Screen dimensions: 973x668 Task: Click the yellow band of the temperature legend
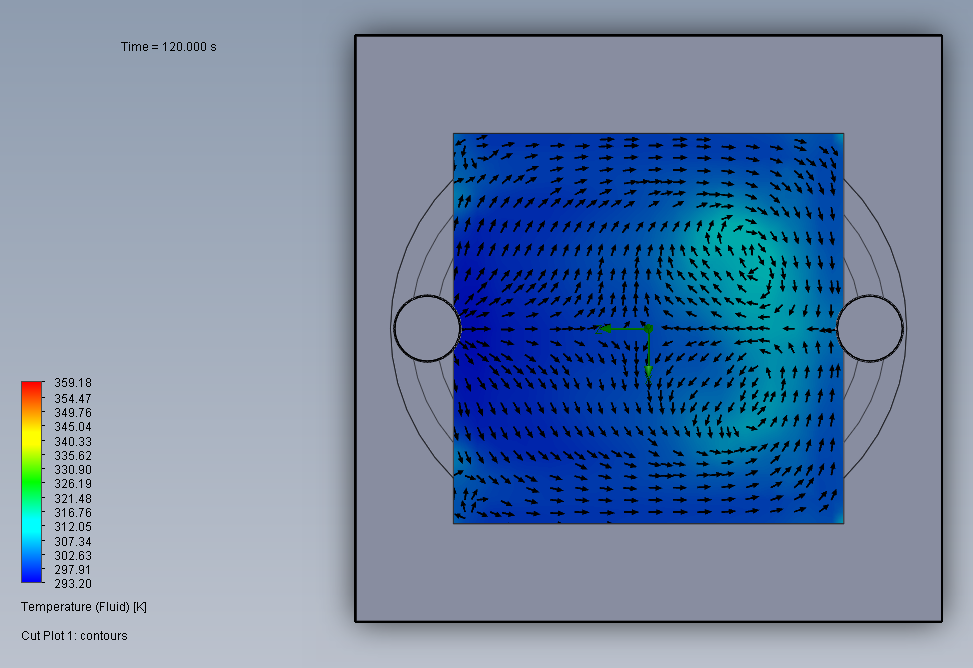[32, 438]
